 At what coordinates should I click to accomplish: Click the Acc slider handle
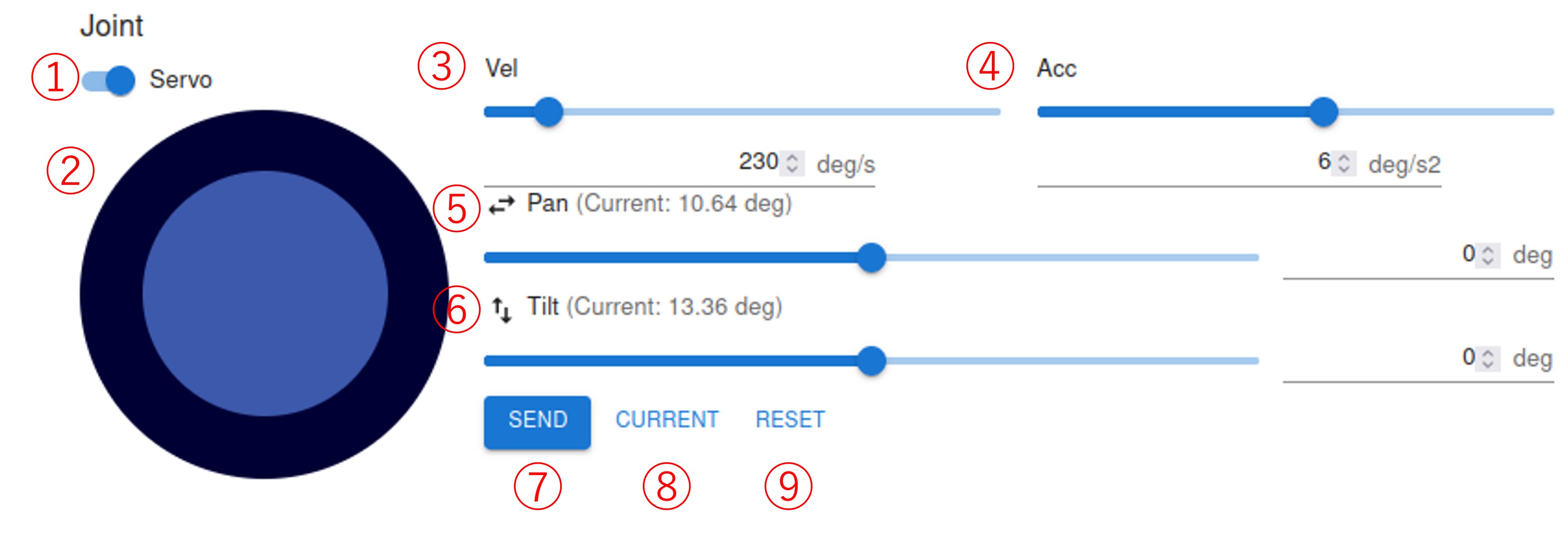point(1323,112)
